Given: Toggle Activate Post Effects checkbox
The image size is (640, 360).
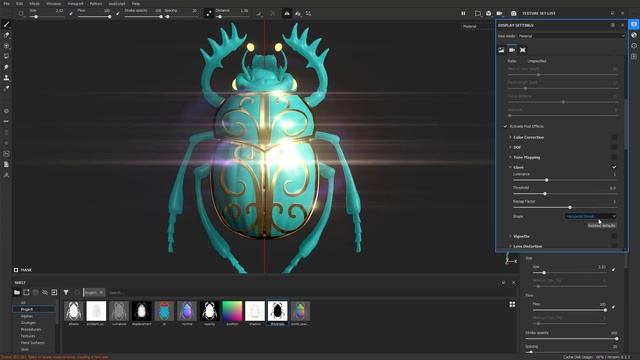Looking at the screenshot, I should tap(505, 127).
